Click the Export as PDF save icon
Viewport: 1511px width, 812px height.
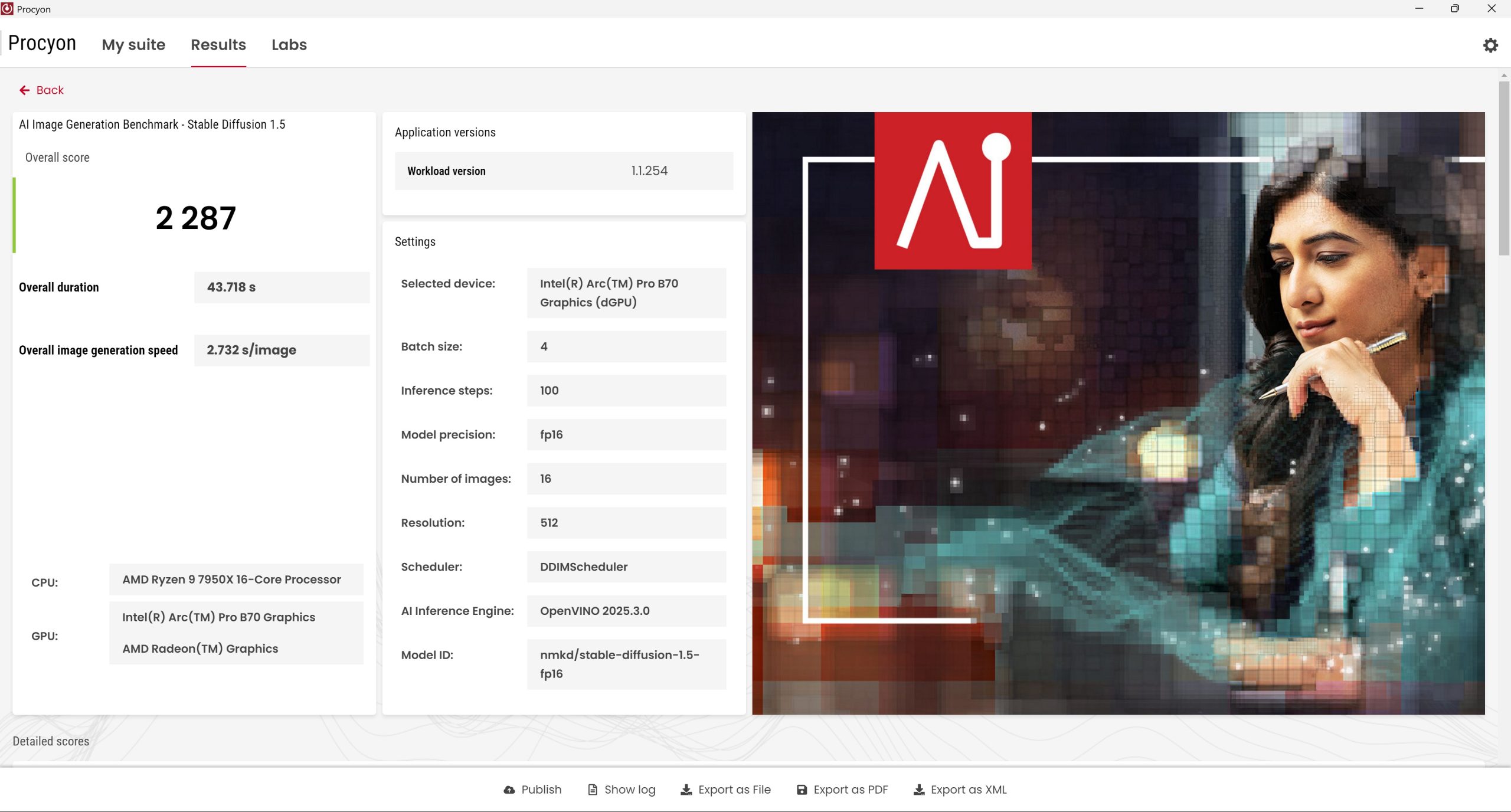801,790
